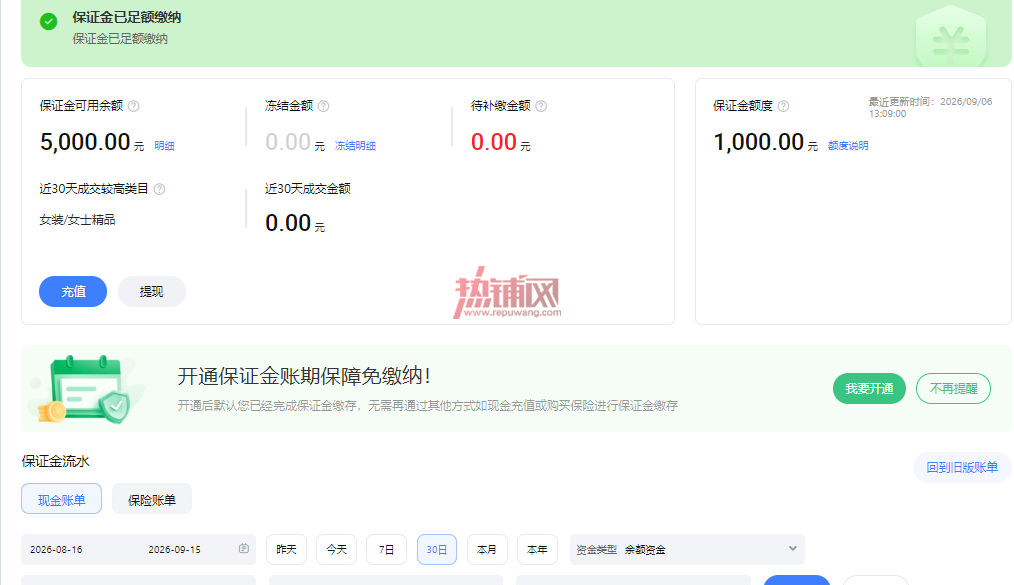Click question mark beside 待补缴金额

(541, 106)
